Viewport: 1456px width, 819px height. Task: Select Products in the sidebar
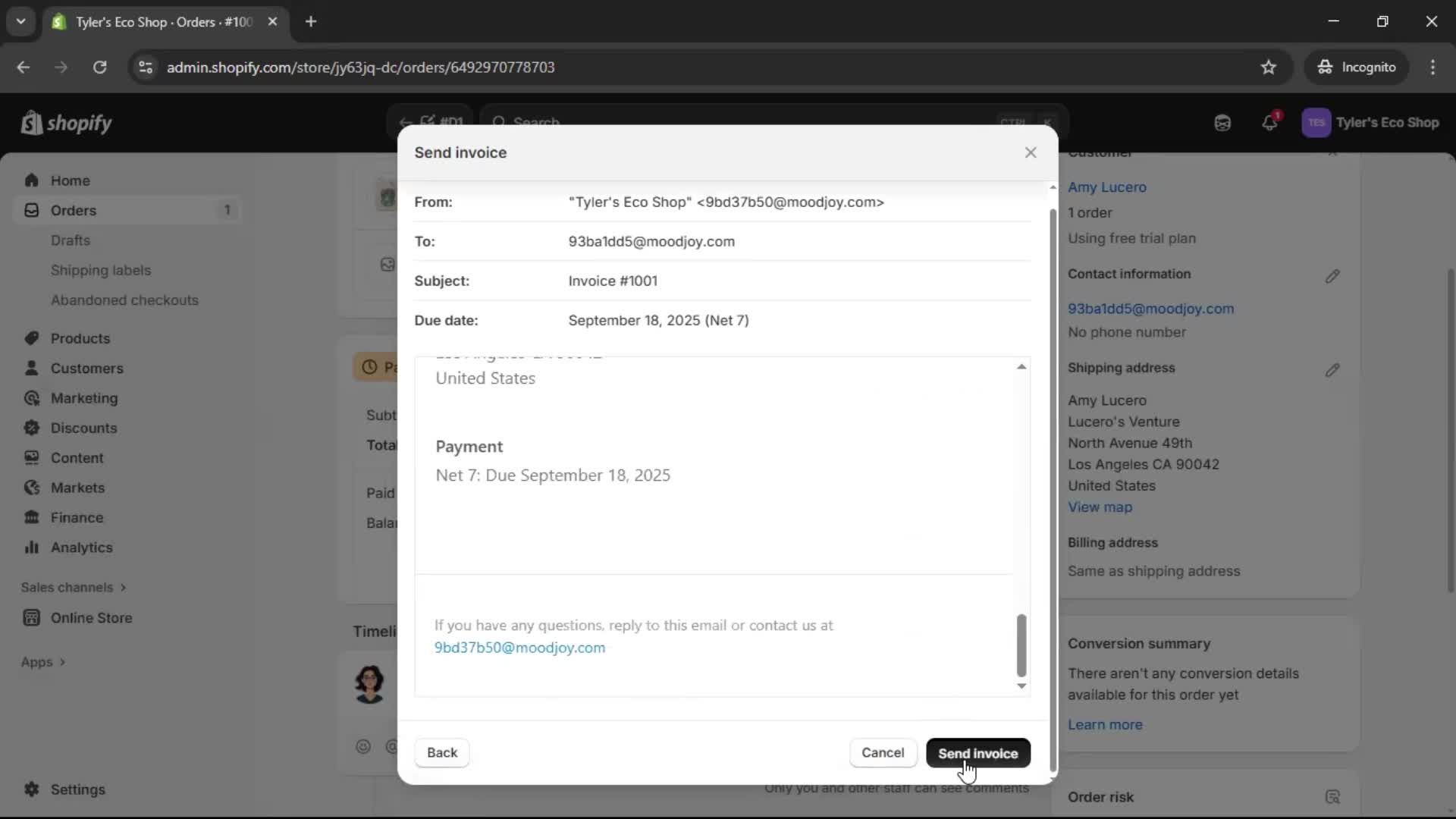tap(82, 338)
